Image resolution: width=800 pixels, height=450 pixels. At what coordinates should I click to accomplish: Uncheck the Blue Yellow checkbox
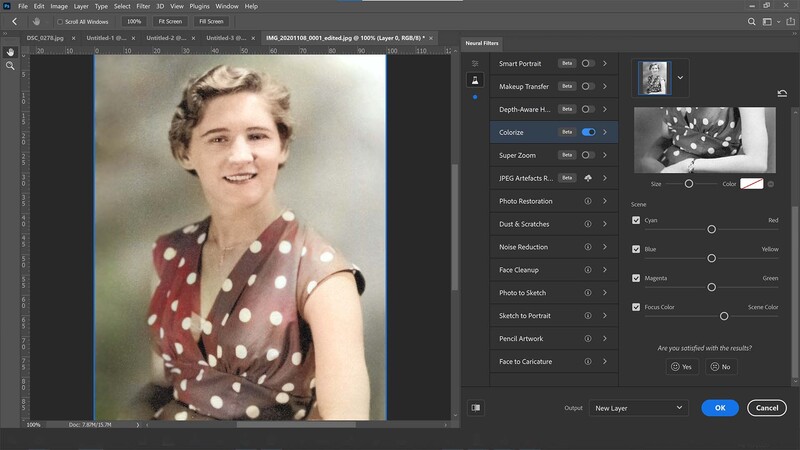[636, 249]
